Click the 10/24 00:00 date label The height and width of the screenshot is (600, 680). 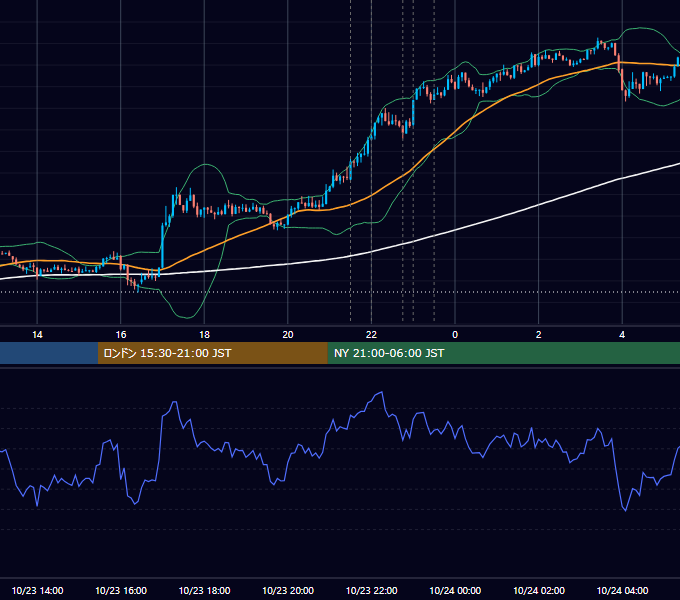[x=455, y=590]
